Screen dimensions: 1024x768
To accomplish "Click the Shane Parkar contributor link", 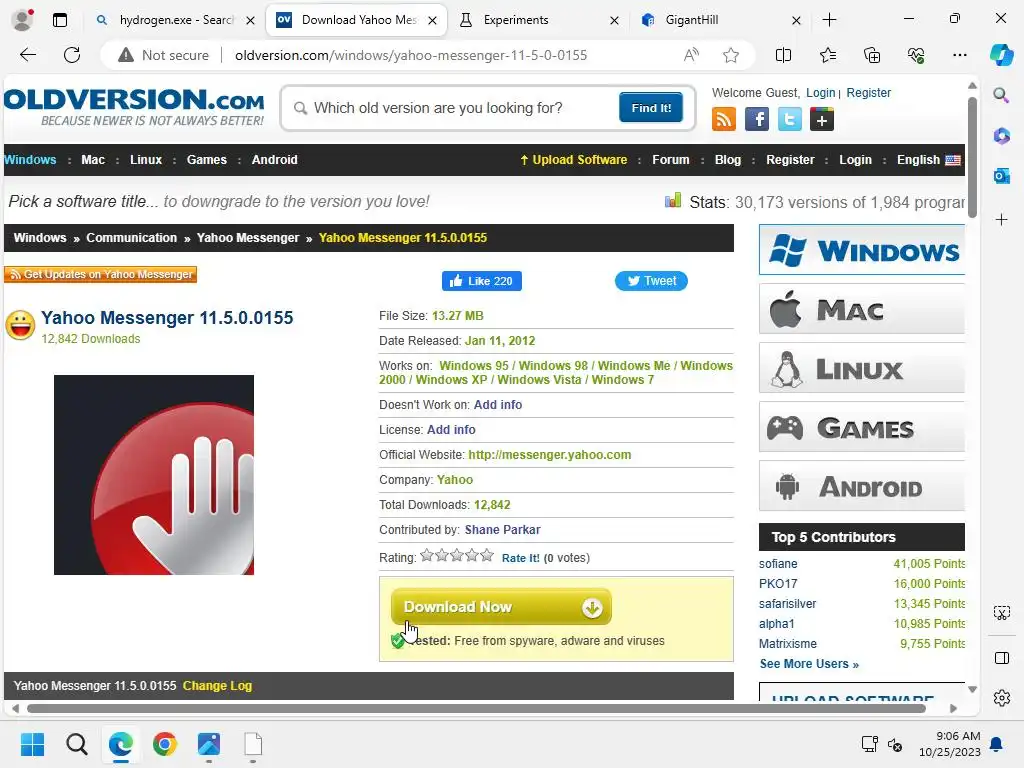I will pos(502,530).
